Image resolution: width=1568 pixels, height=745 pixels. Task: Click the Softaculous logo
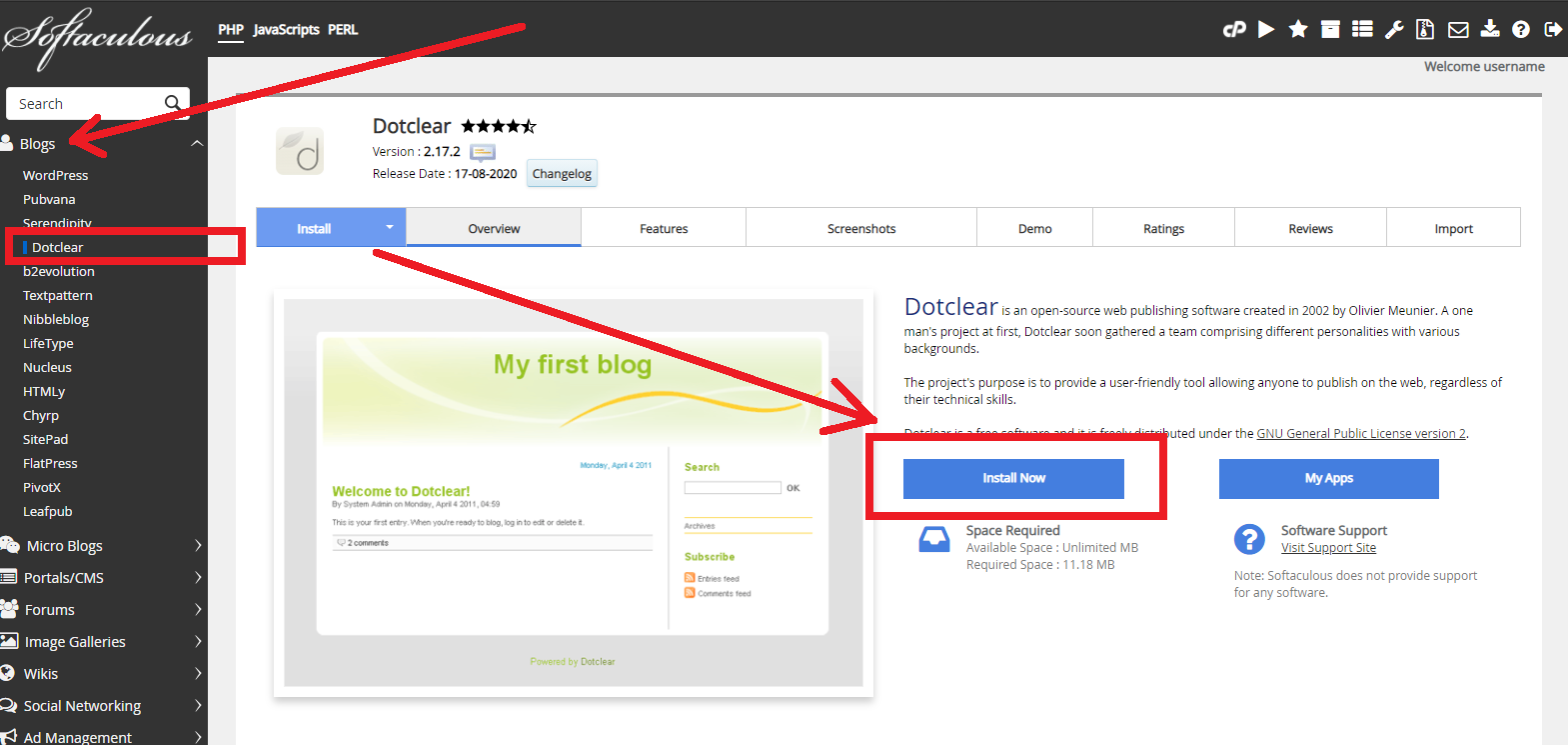[x=97, y=38]
